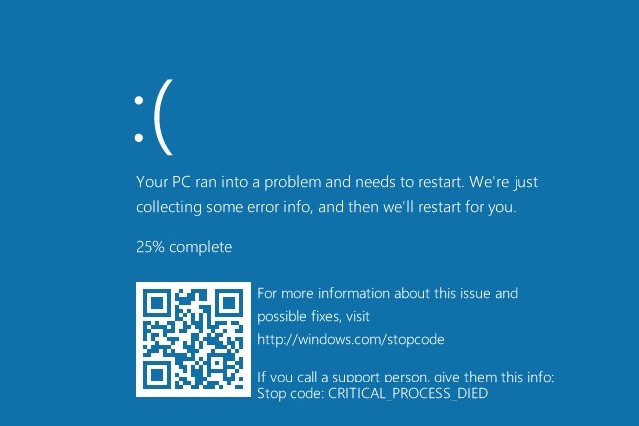The width and height of the screenshot is (639, 426).
Task: Click the QR code's top-left finder square
Action: (156, 302)
